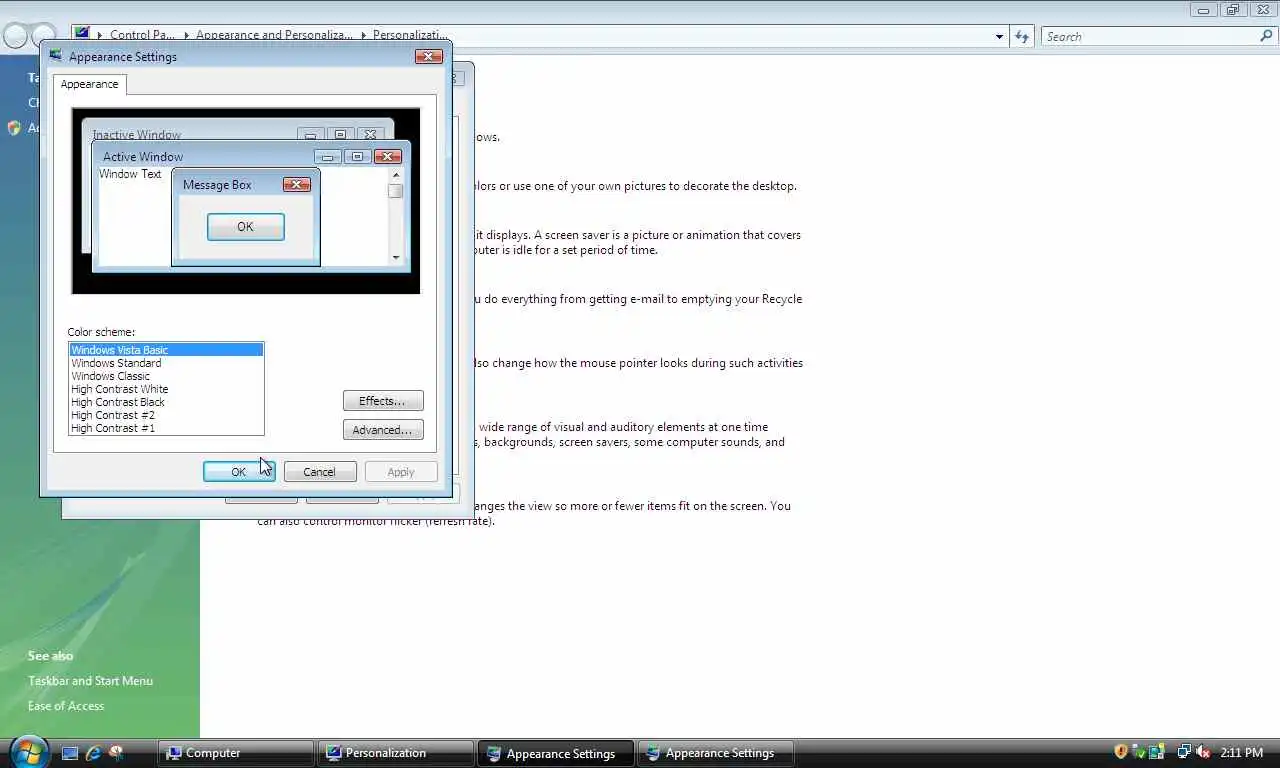Go to Appearance and Personaliza... breadcrumb

[274, 35]
